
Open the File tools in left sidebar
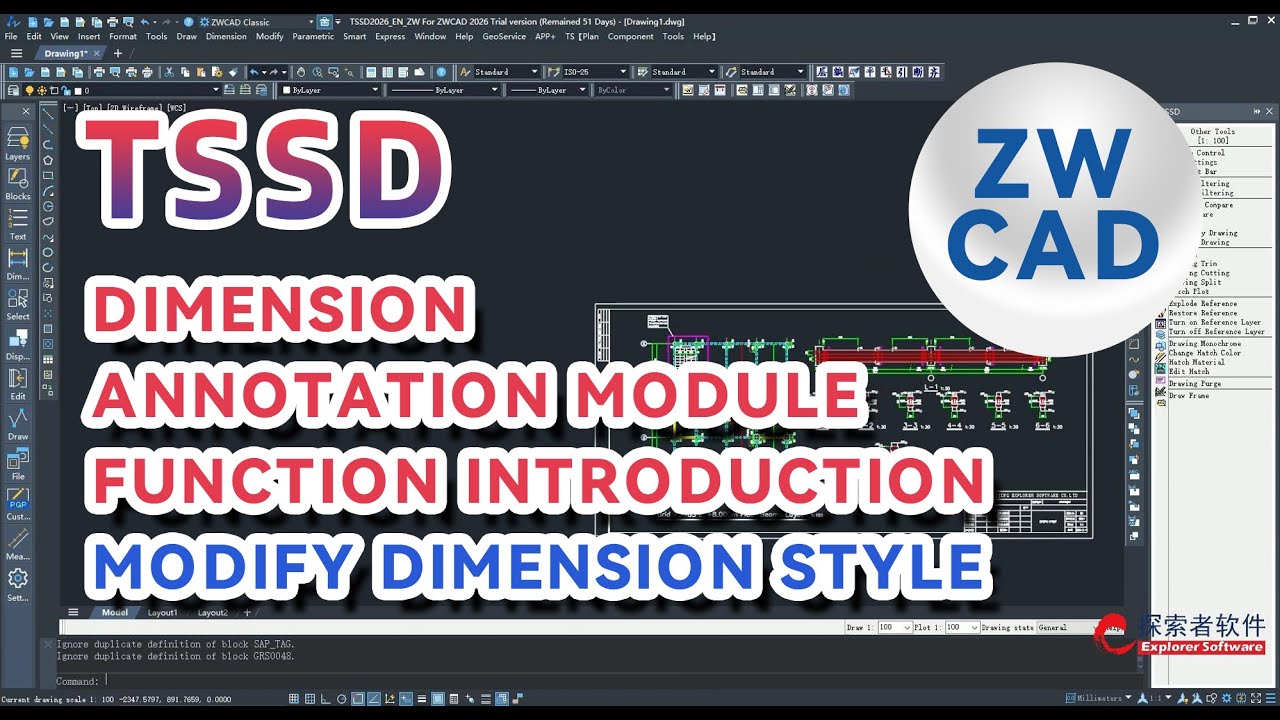(17, 464)
